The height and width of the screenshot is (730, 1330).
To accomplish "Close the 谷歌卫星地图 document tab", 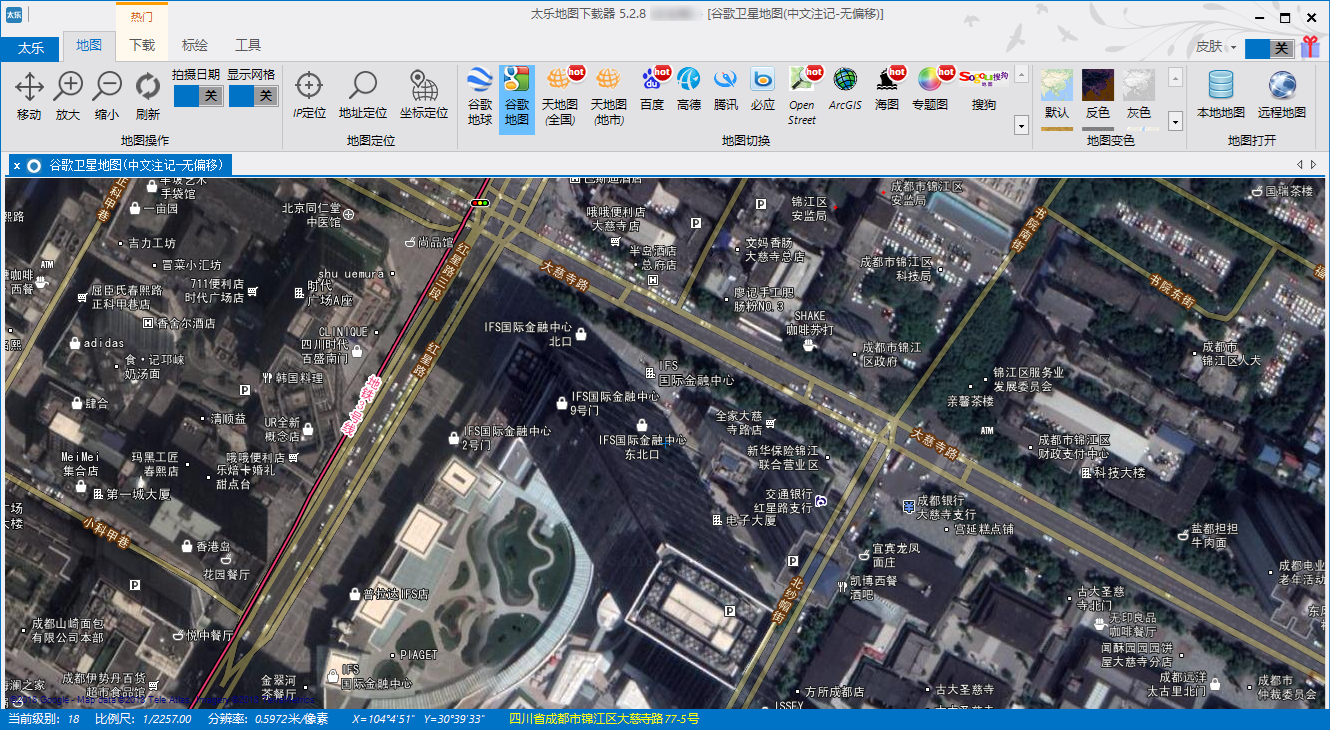I will pos(17,166).
